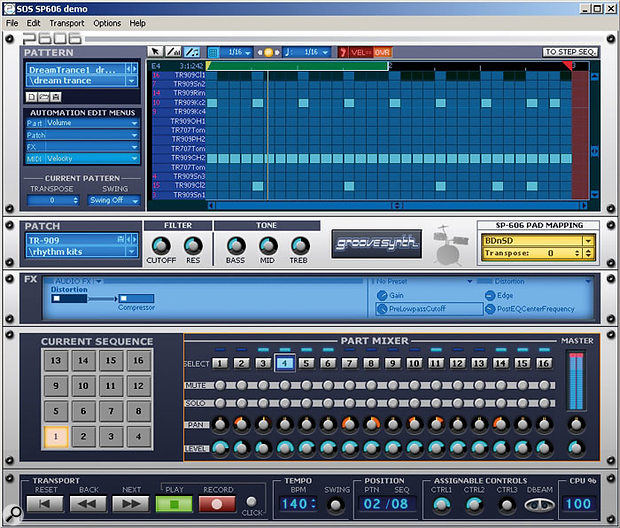Click the transport Reset button
Viewport: 620px width, 528px height.
tap(45, 504)
